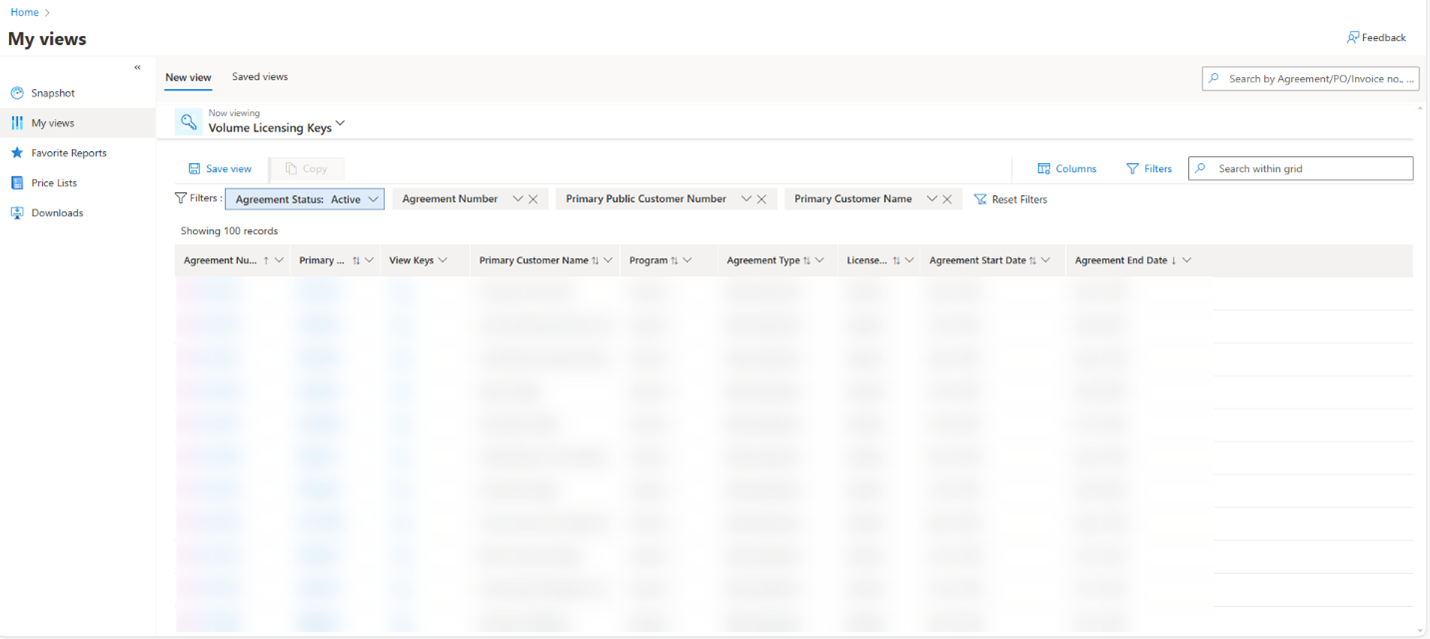Switch to the New view tab
Viewport: 1430px width, 639px height.
(x=188, y=77)
